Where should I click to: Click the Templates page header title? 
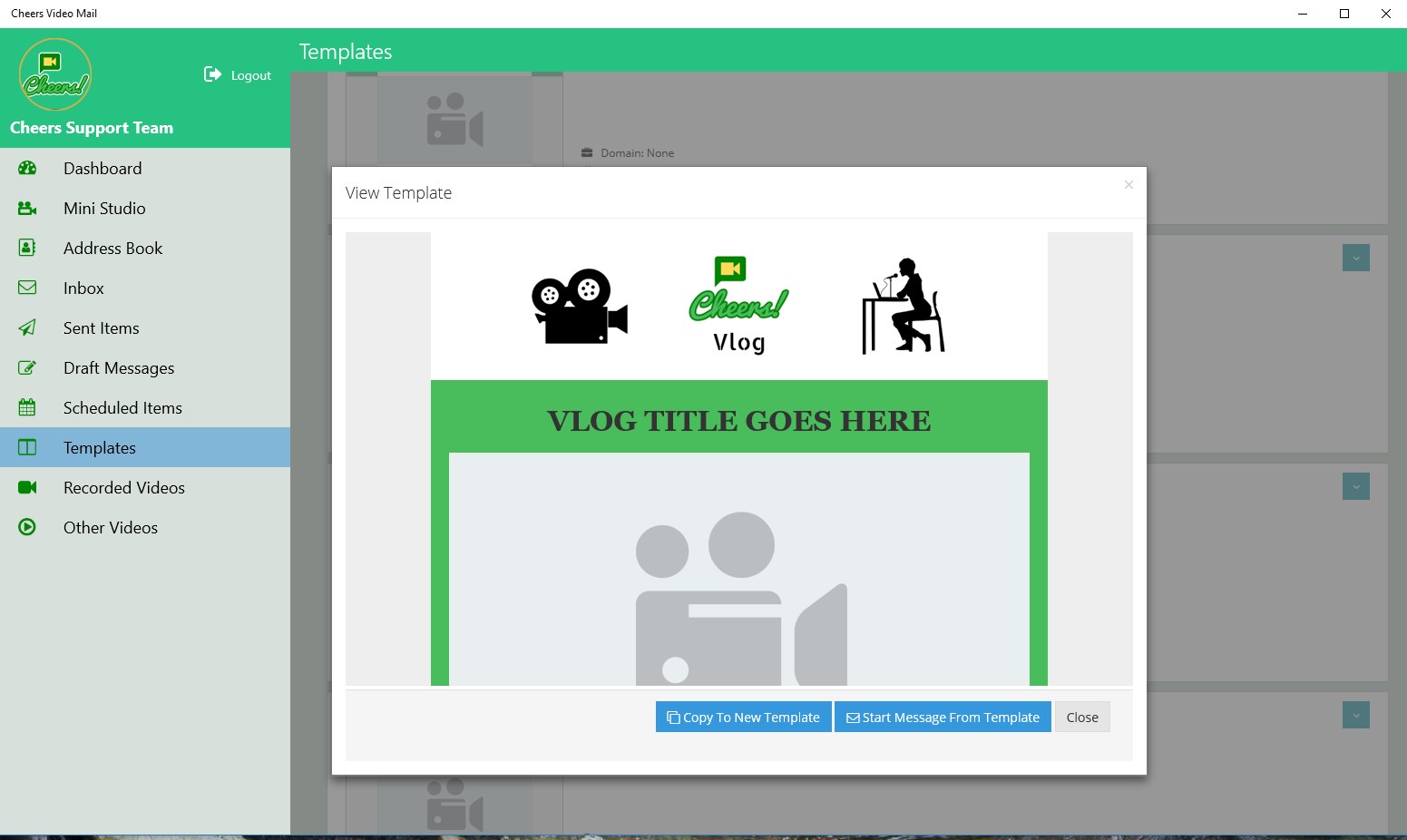(346, 52)
